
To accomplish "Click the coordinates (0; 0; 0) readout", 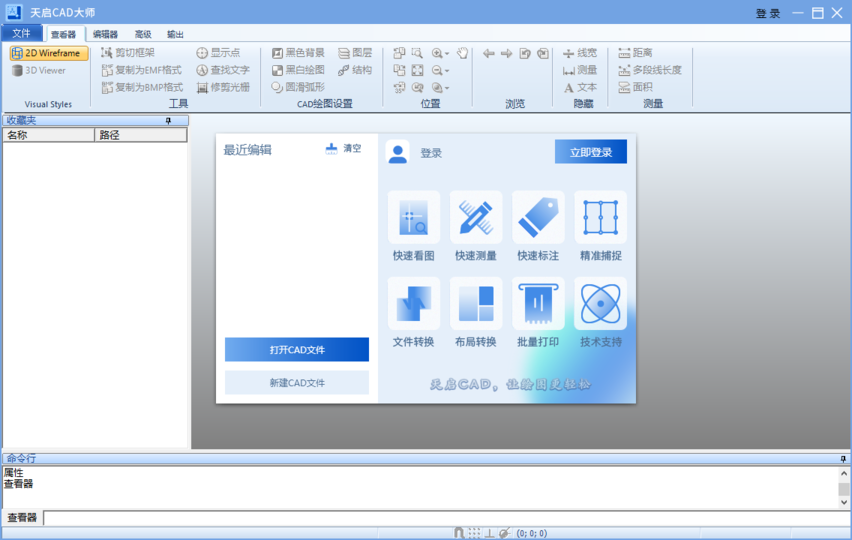I will (x=531, y=533).
